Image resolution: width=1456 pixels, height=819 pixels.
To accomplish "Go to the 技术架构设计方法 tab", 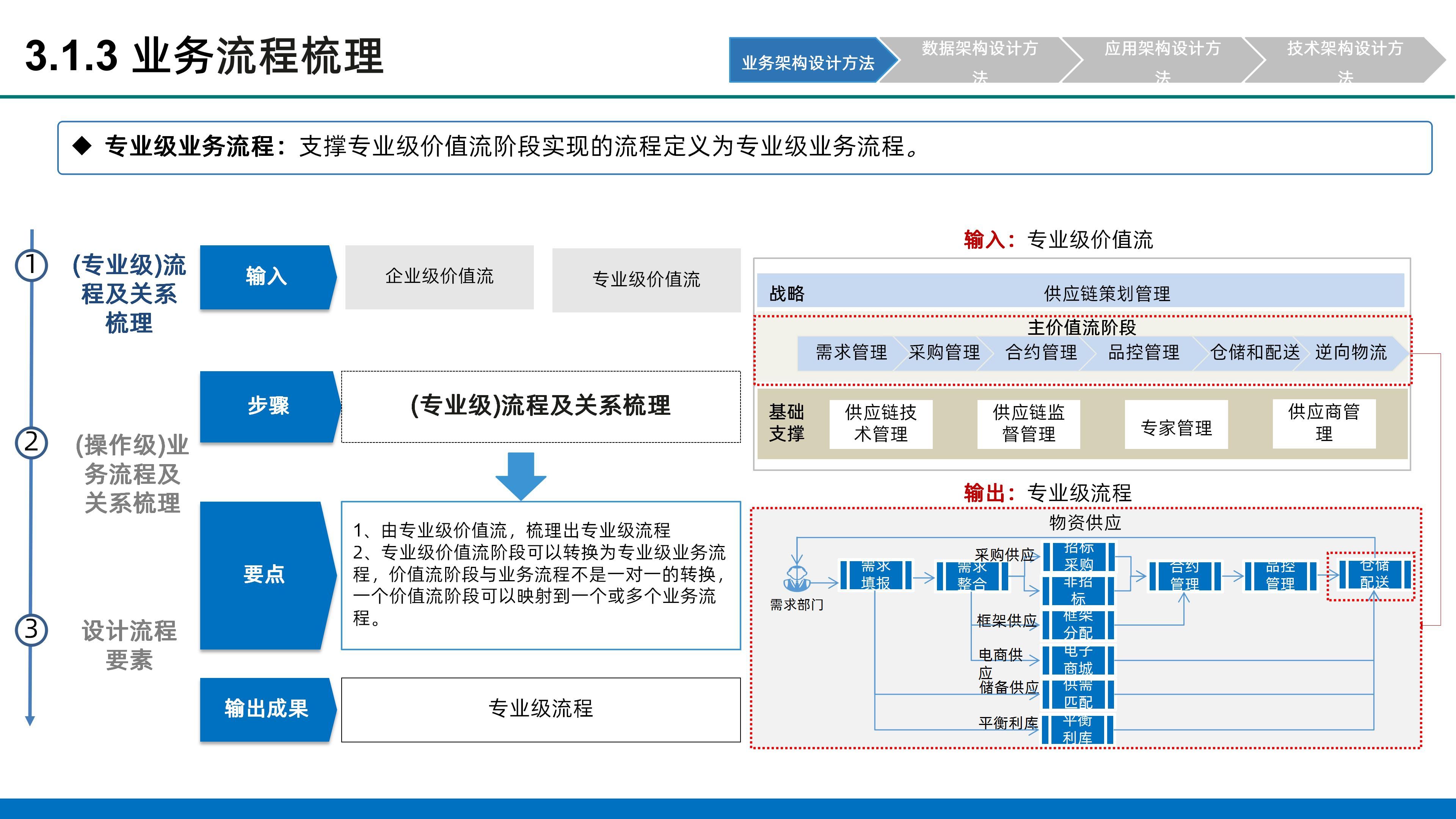I will coord(1345,61).
